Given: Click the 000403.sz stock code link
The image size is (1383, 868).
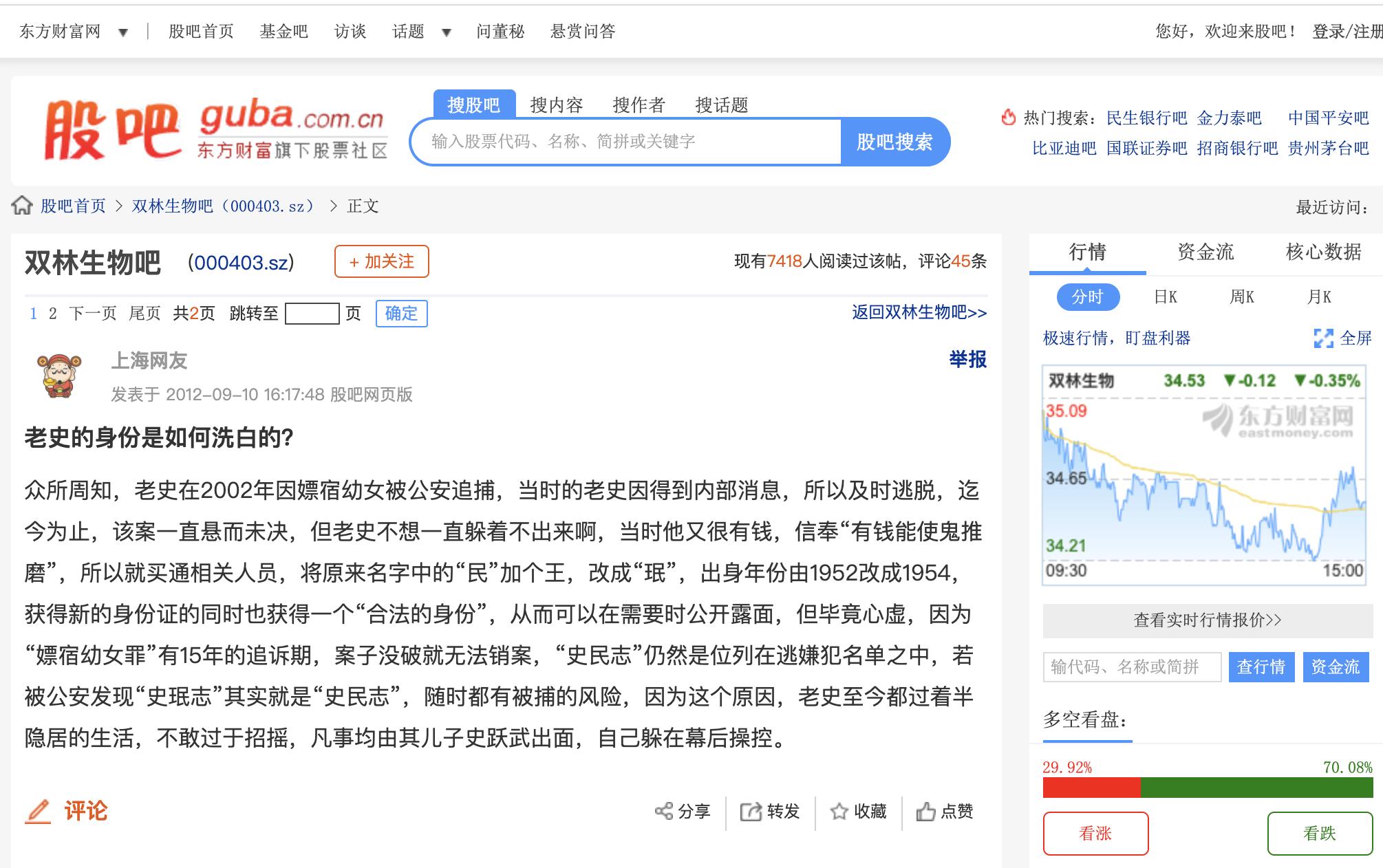Looking at the screenshot, I should click(x=241, y=262).
